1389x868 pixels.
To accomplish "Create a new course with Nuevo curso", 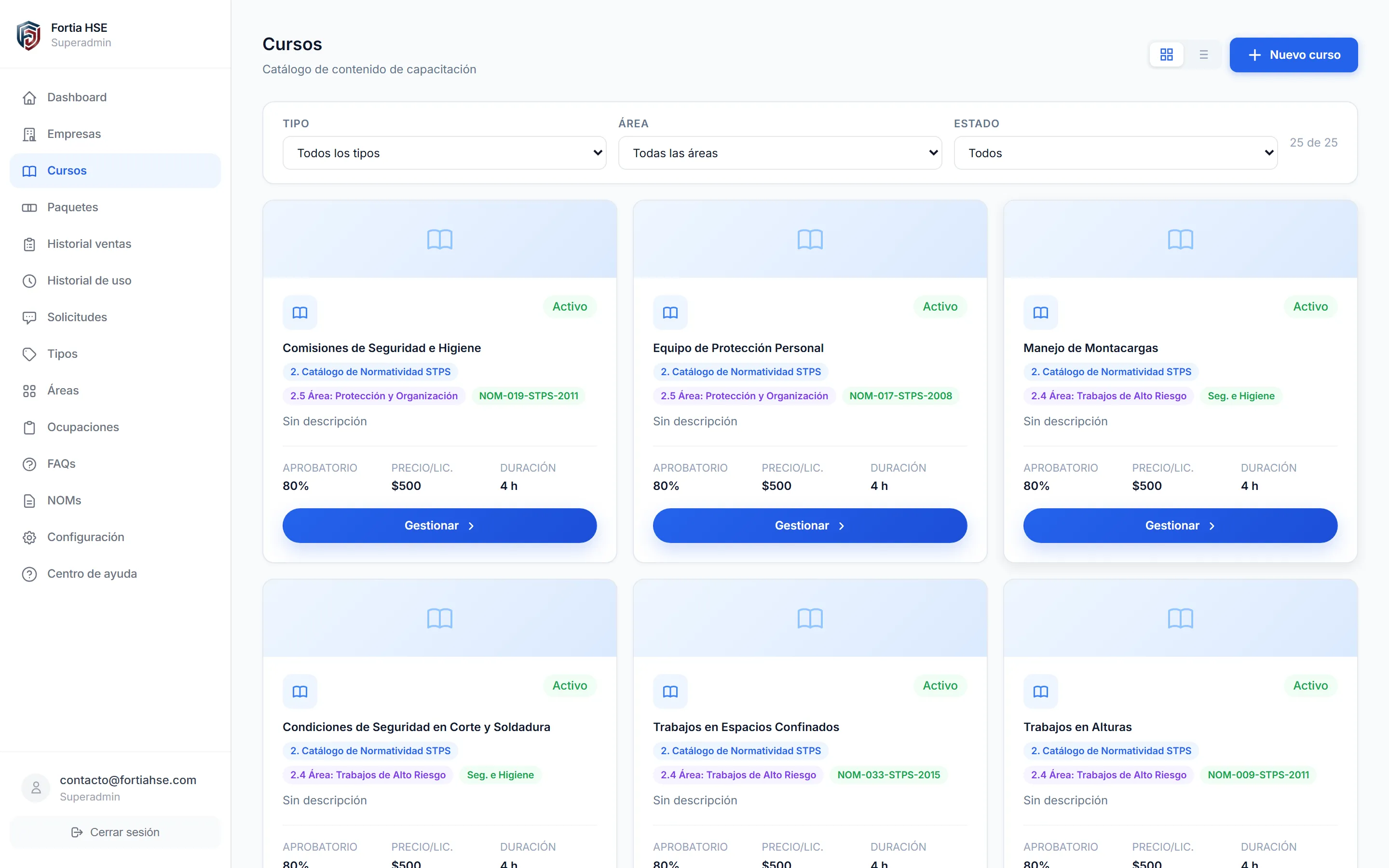I will coord(1293,54).
